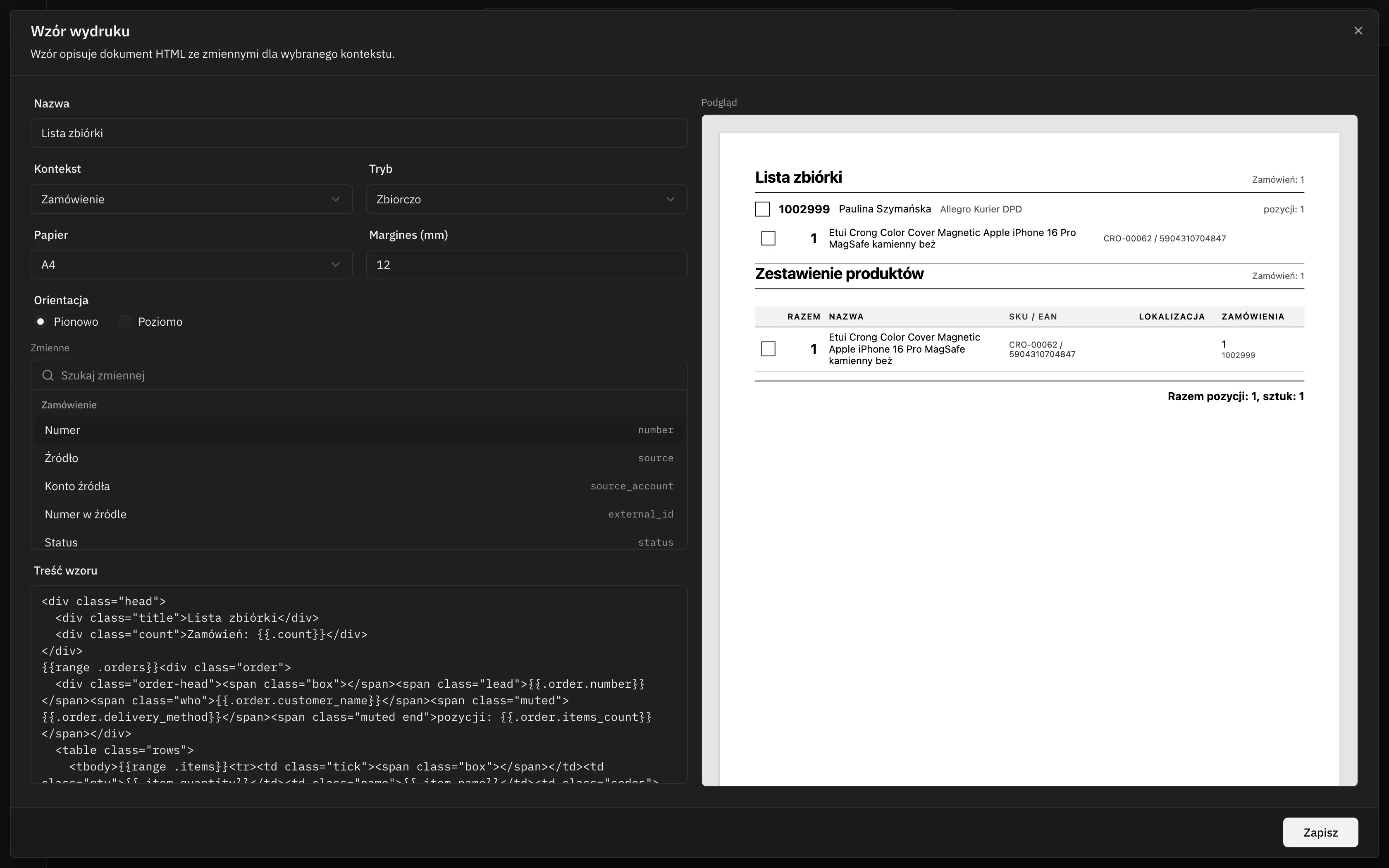Click the Nazwa field with Lista zbiórki
Viewport: 1389px width, 868px height.
coord(359,133)
